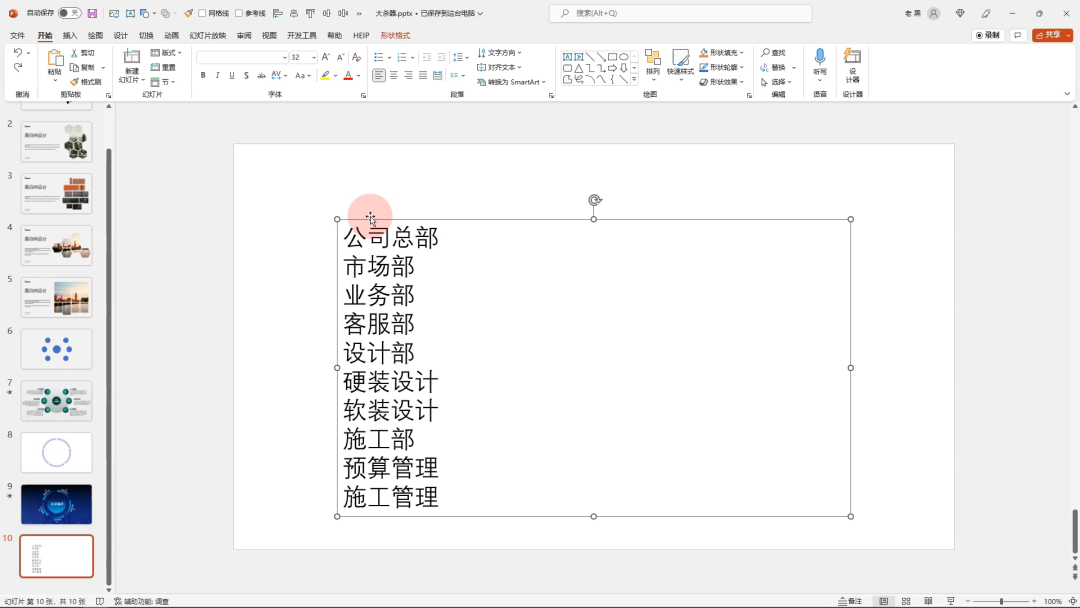Toggle AutoSave (自动保存) switch
Viewport: 1080px width, 608px height.
pos(69,13)
